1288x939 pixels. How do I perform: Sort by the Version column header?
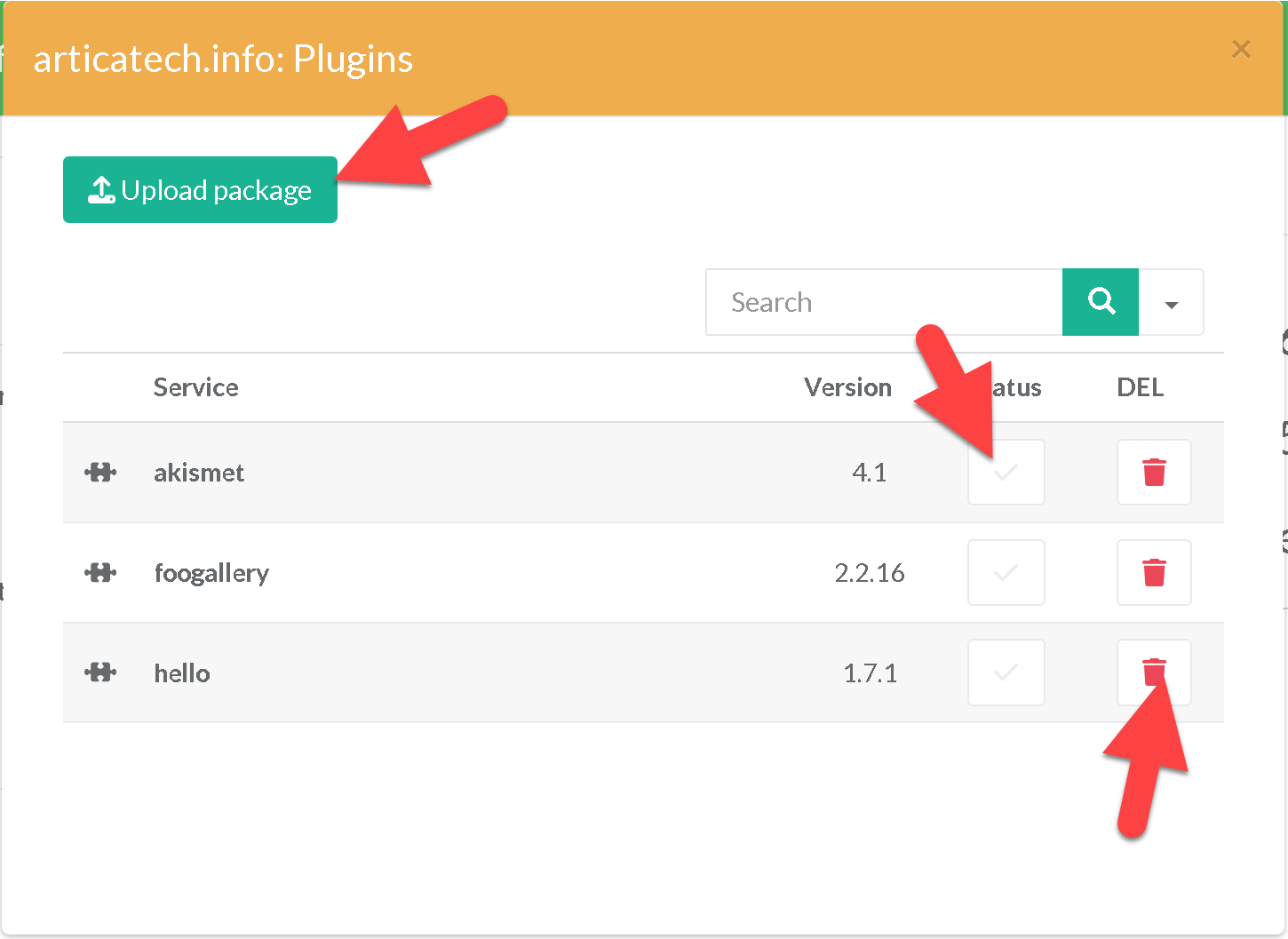coord(847,387)
